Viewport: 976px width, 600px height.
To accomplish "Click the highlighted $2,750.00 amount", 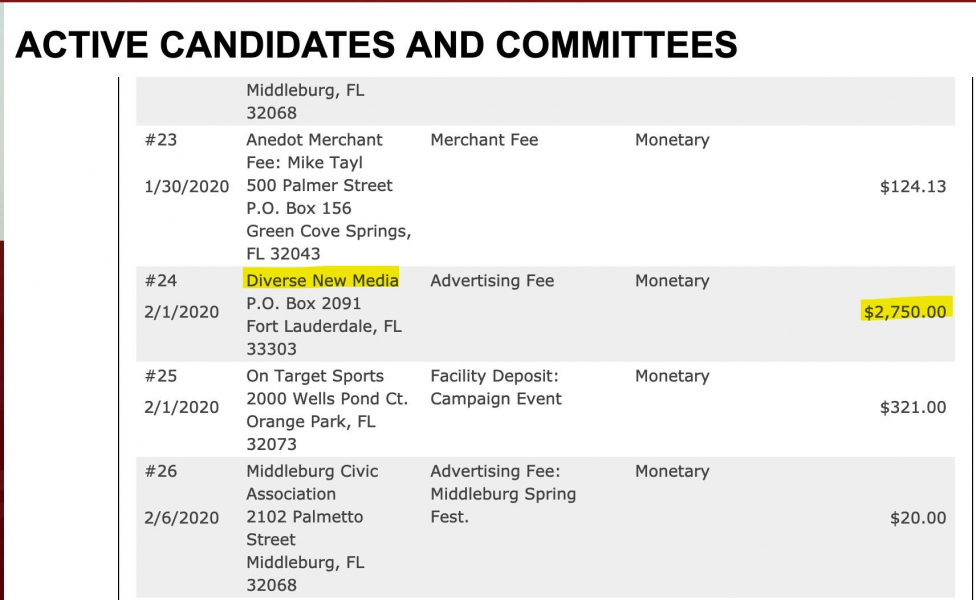I will click(904, 311).
